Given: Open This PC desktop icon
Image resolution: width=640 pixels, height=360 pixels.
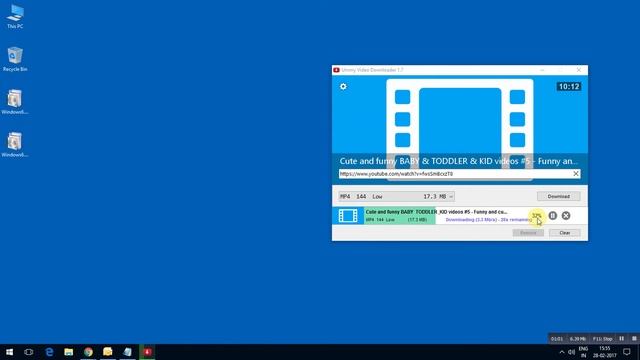Looking at the screenshot, I should (15, 17).
